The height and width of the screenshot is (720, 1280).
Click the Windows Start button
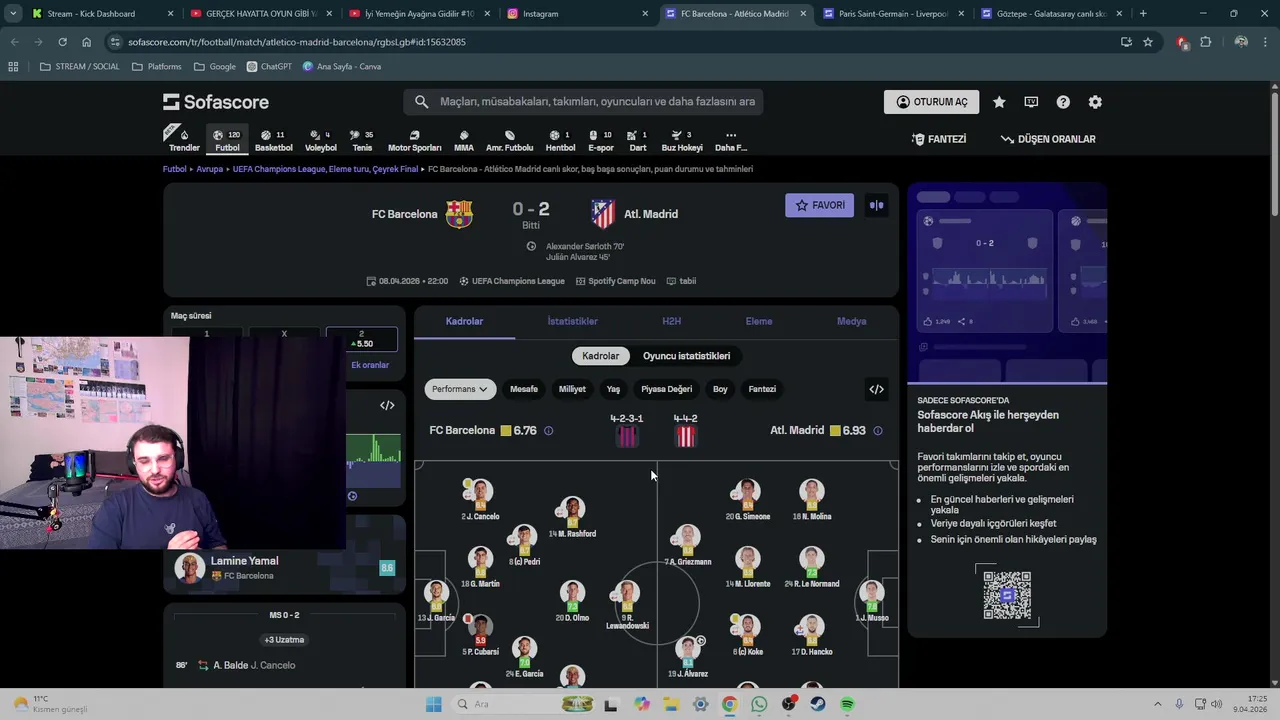(x=433, y=704)
